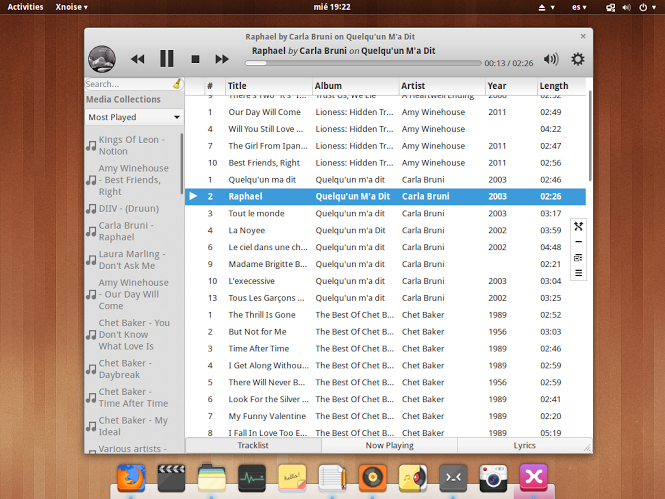Open the video clapperboard app in dock
The image size is (665, 499).
pyautogui.click(x=171, y=478)
